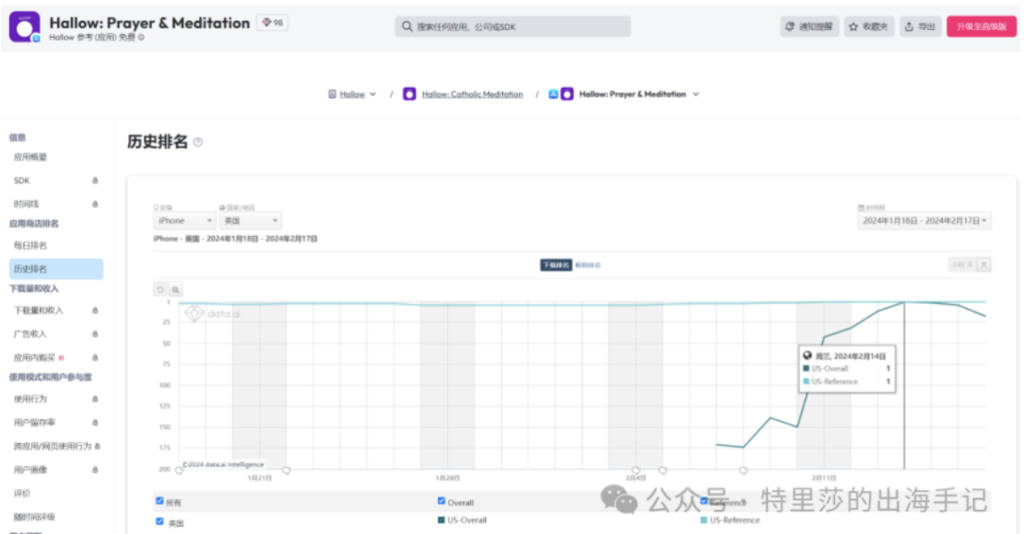Click the US-Reference legend color swatch
This screenshot has height=534, width=1024.
704,520
